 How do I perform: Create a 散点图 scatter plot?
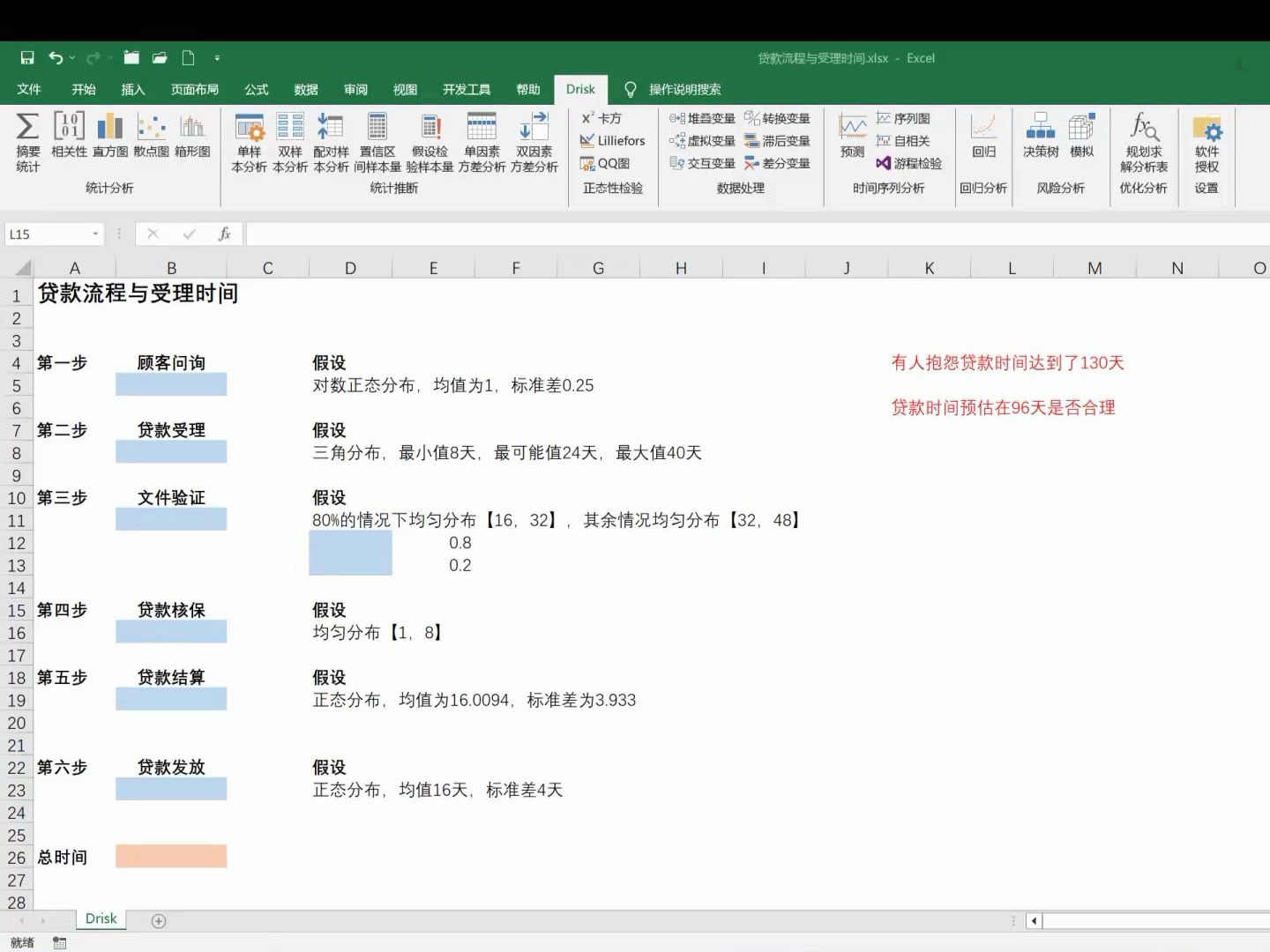pos(151,135)
